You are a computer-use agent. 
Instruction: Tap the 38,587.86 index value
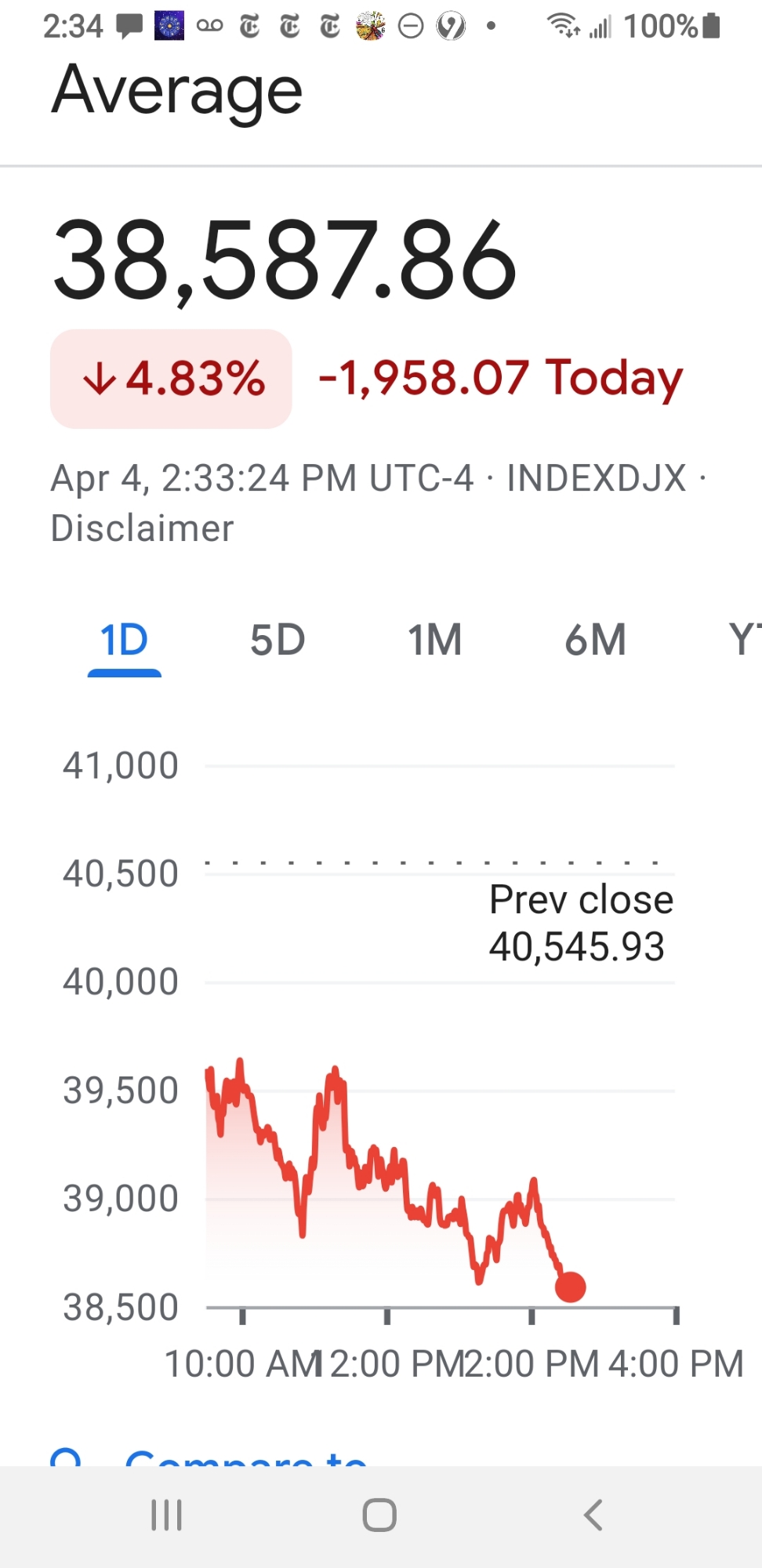[285, 261]
